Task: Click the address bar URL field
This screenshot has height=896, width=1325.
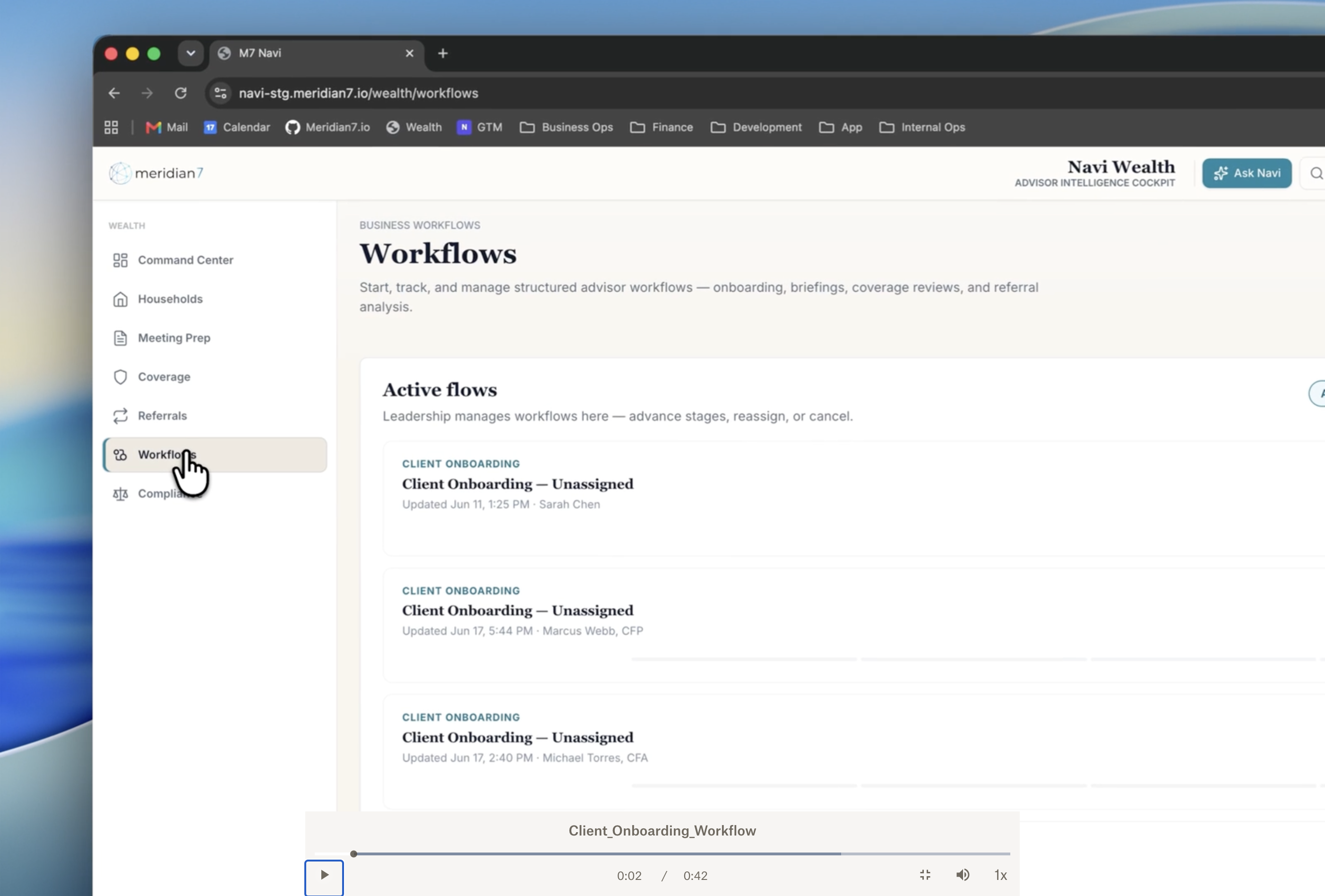Action: (764, 93)
